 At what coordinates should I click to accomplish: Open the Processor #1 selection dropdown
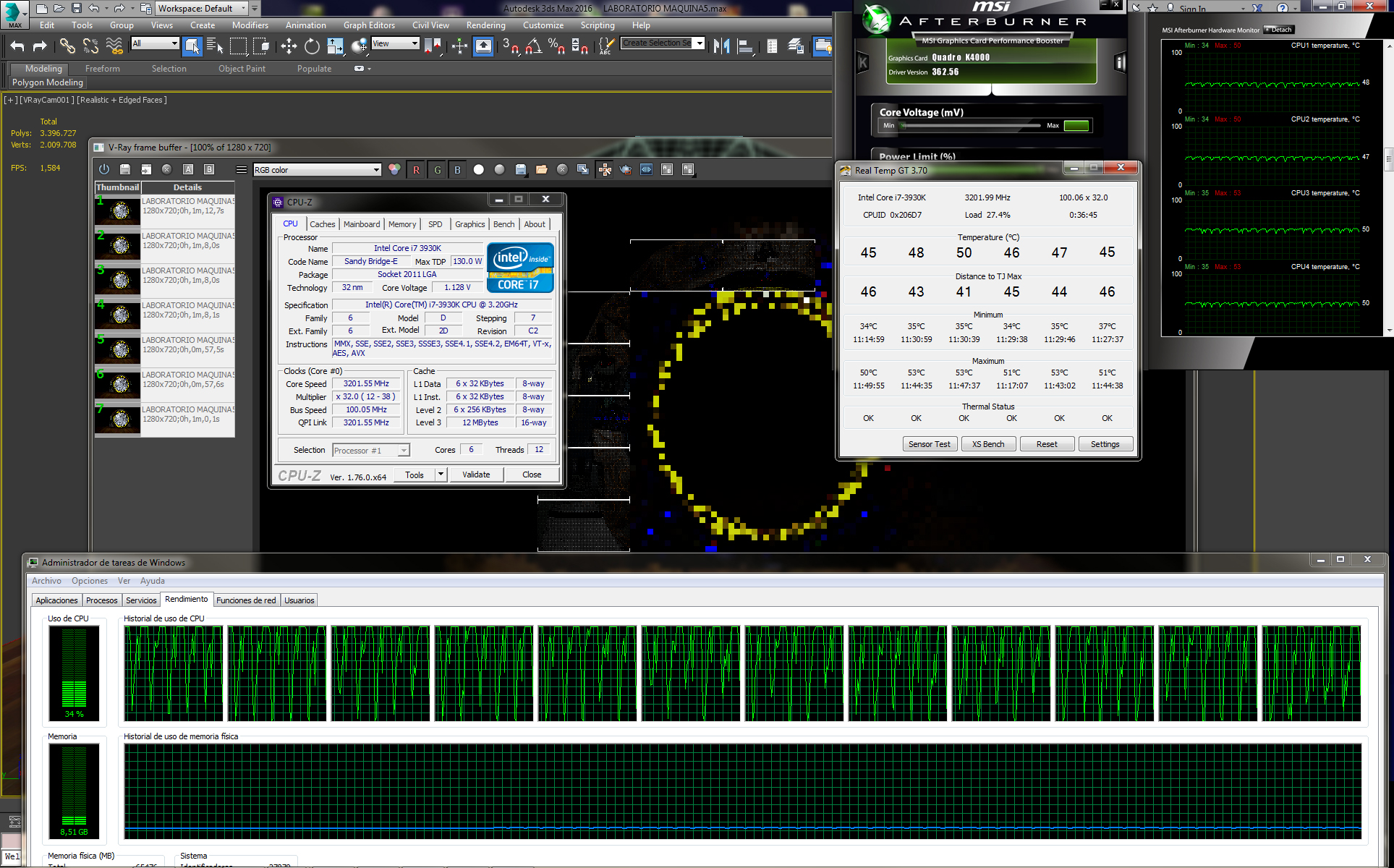[x=404, y=451]
